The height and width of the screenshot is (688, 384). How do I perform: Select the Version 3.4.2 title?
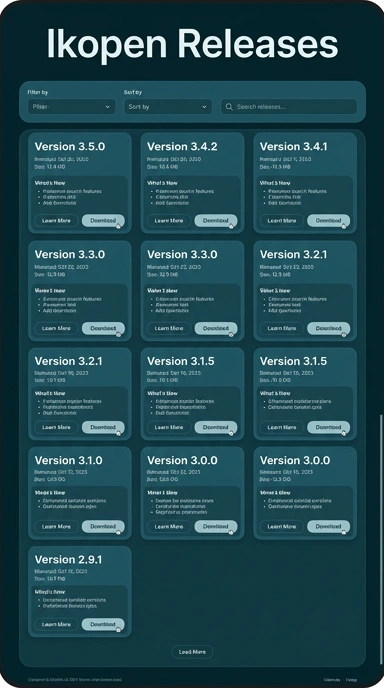(x=182, y=147)
